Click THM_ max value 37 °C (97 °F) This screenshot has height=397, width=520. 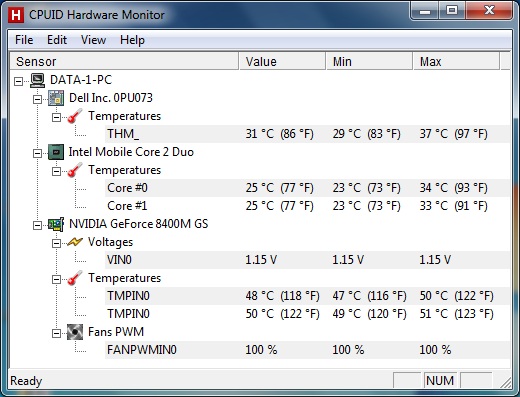453,134
